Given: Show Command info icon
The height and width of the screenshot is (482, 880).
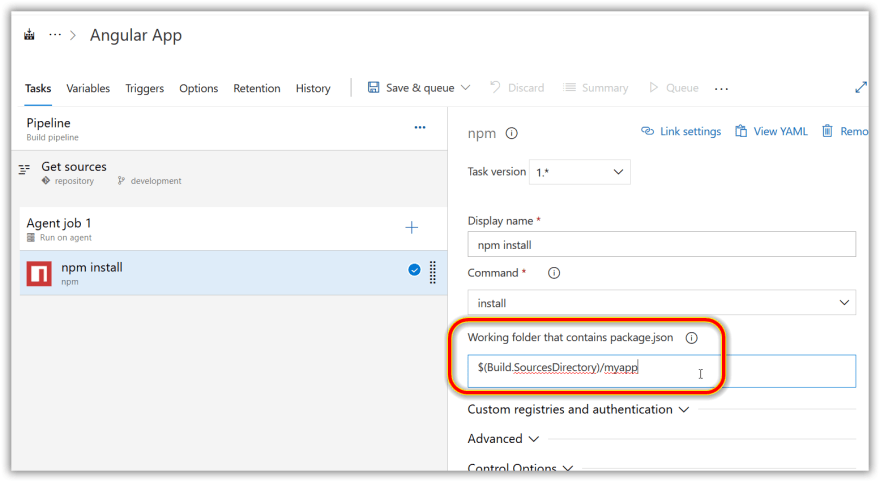Looking at the screenshot, I should click(554, 273).
